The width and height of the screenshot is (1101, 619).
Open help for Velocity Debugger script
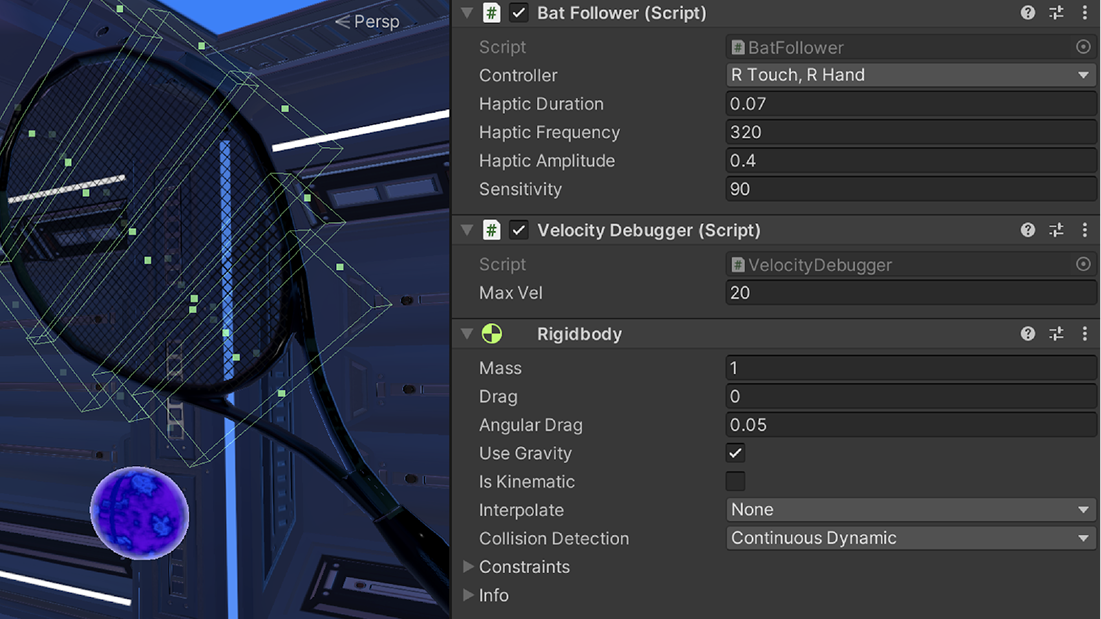click(x=1027, y=230)
